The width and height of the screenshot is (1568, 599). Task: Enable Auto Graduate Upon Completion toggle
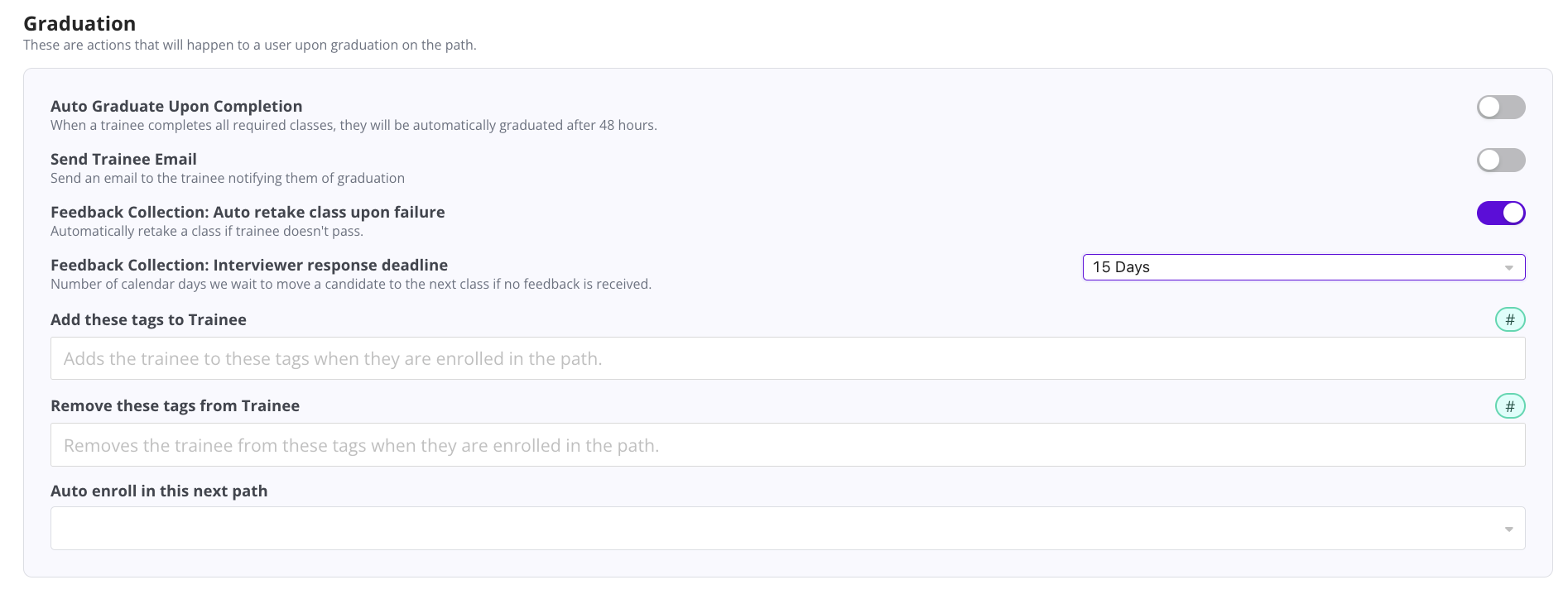pyautogui.click(x=1500, y=108)
